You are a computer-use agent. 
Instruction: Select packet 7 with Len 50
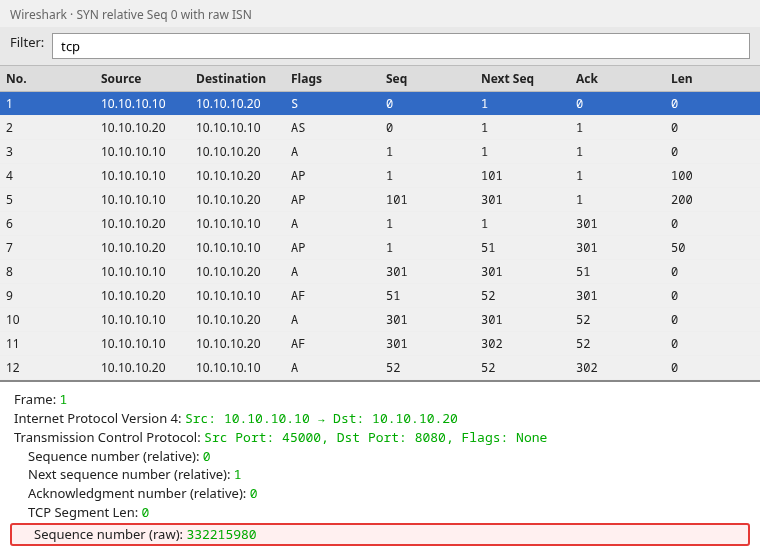click(x=380, y=248)
